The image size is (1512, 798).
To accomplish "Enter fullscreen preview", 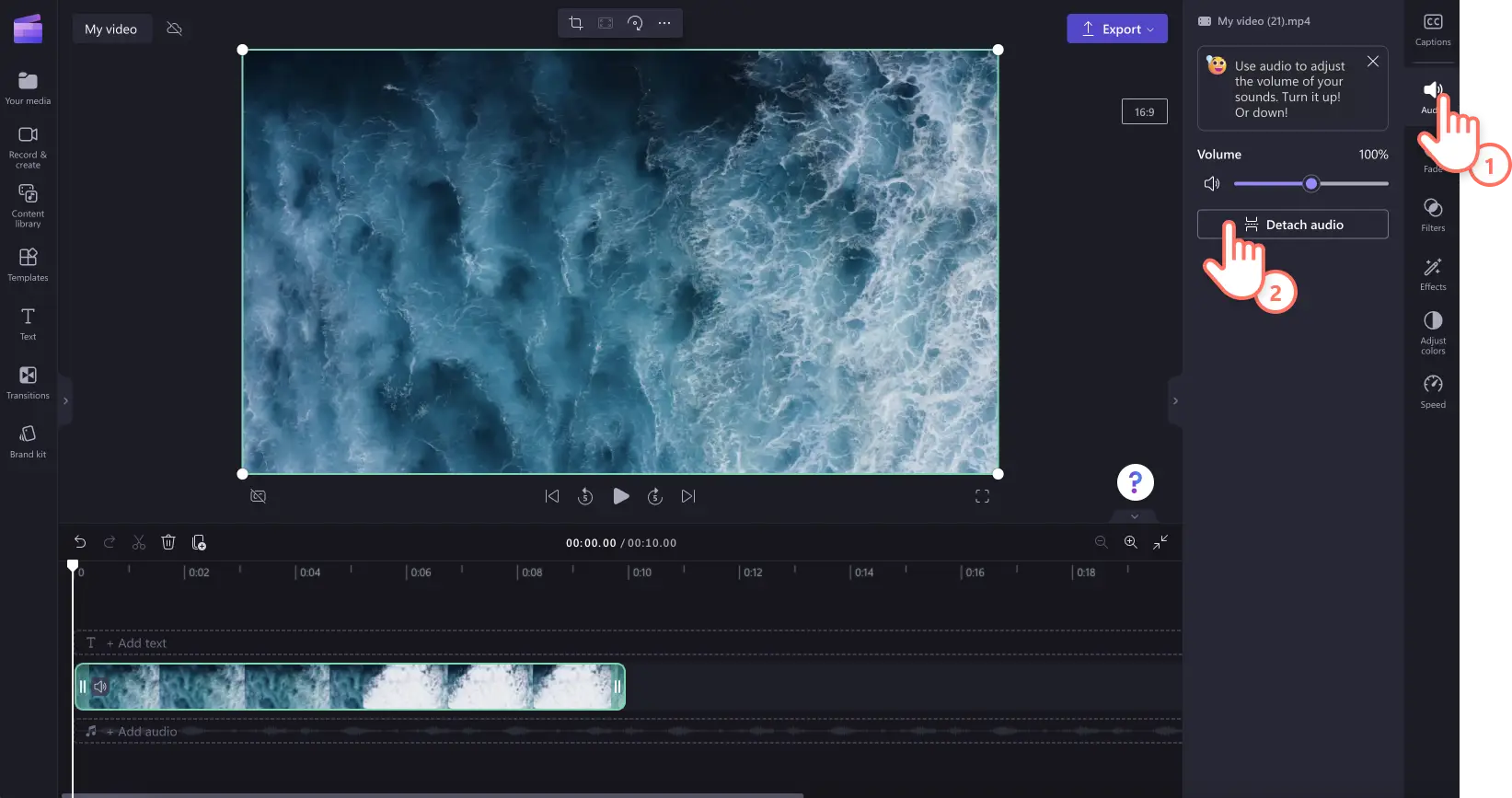I will point(982,496).
